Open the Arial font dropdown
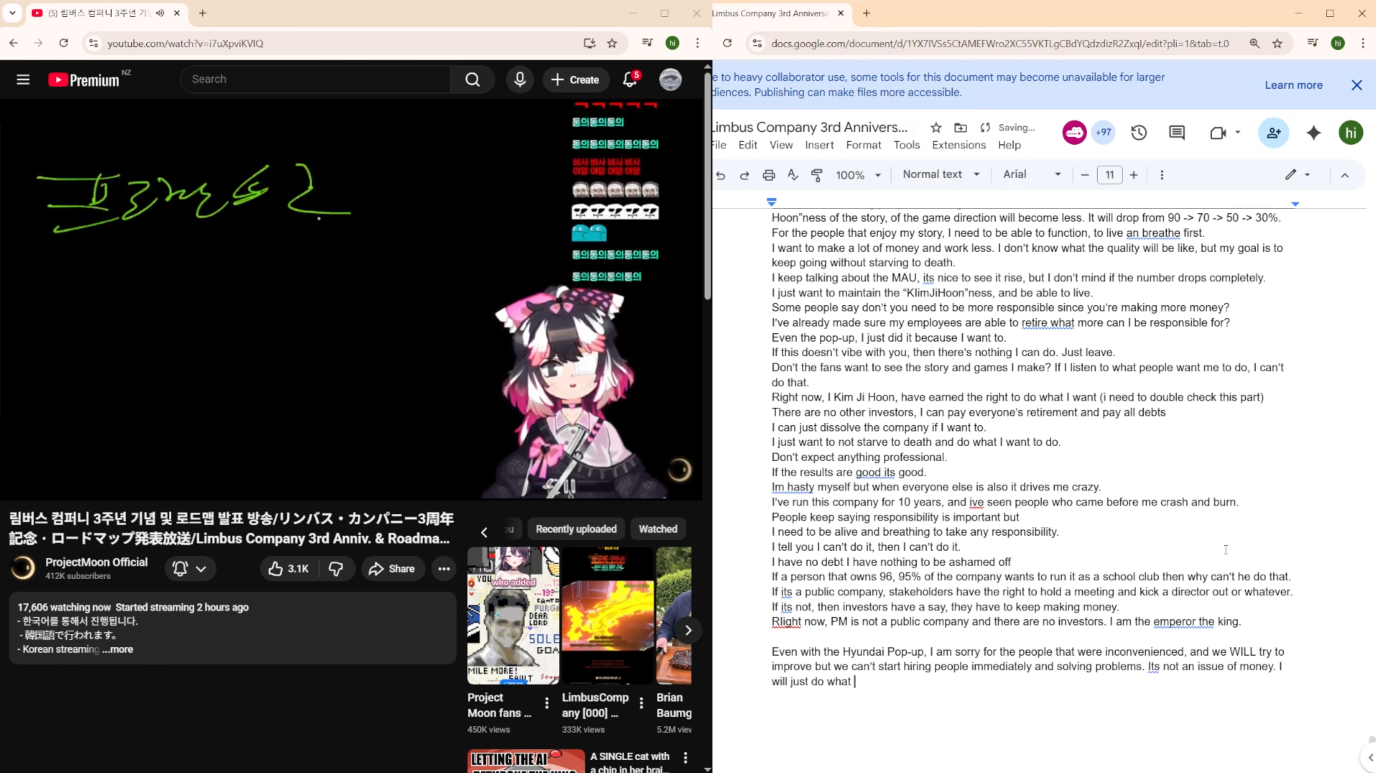Image resolution: width=1376 pixels, height=773 pixels. (1032, 175)
